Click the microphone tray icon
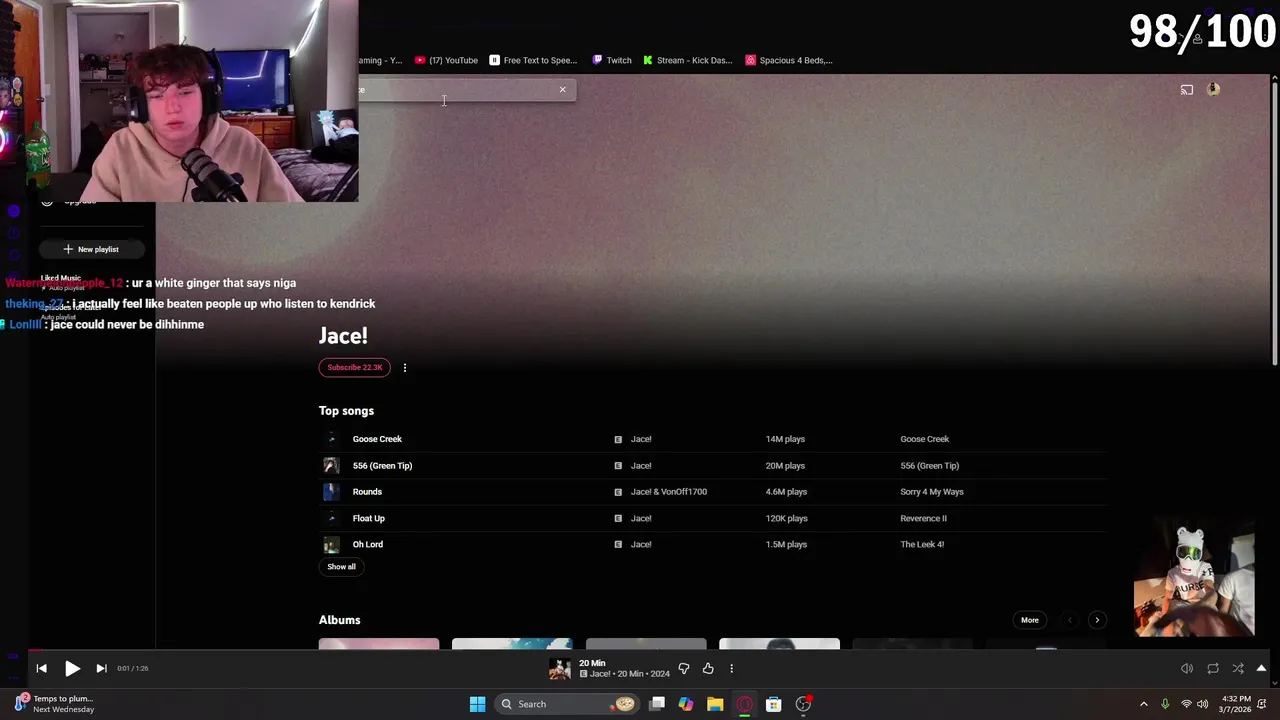 [1165, 704]
